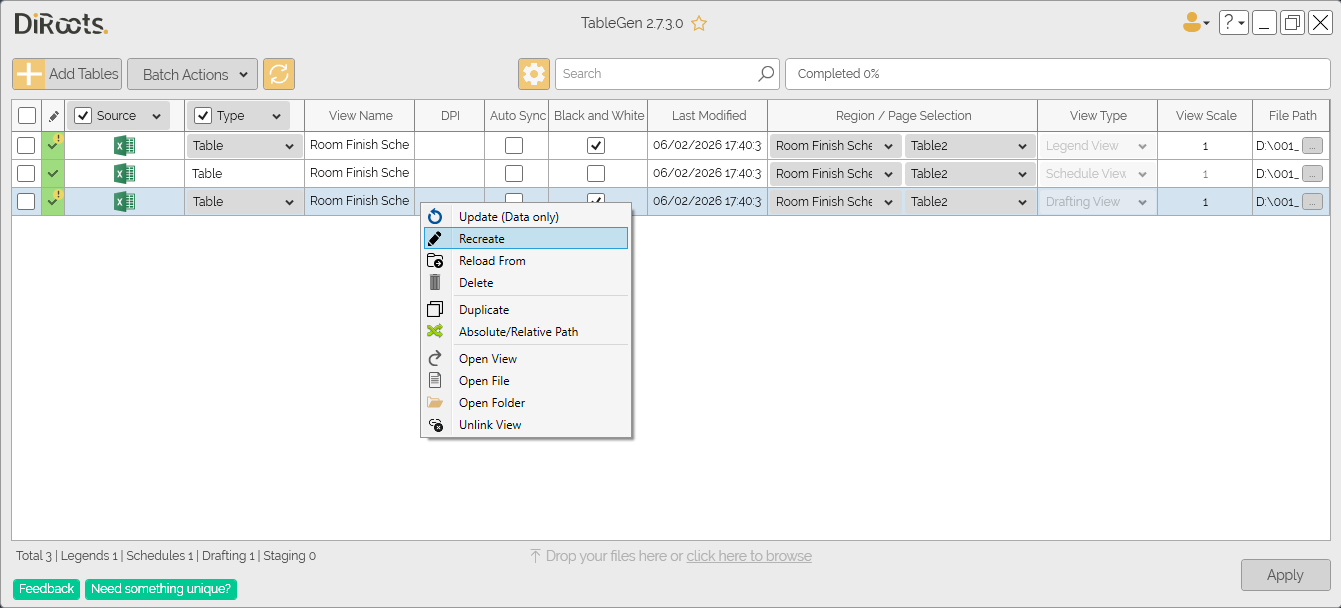Open the Type dropdown in the first row

coord(245,146)
